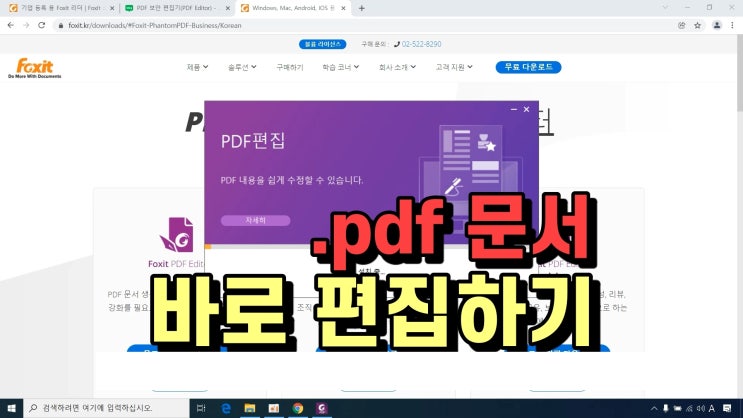Switch to Chrome on taskbar

pyautogui.click(x=298, y=408)
